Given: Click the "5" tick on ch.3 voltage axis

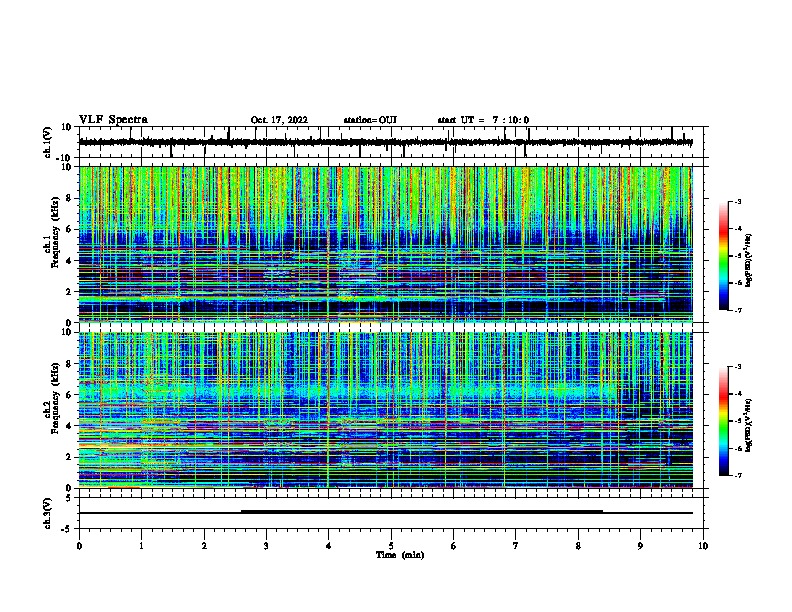Looking at the screenshot, I should [69, 498].
